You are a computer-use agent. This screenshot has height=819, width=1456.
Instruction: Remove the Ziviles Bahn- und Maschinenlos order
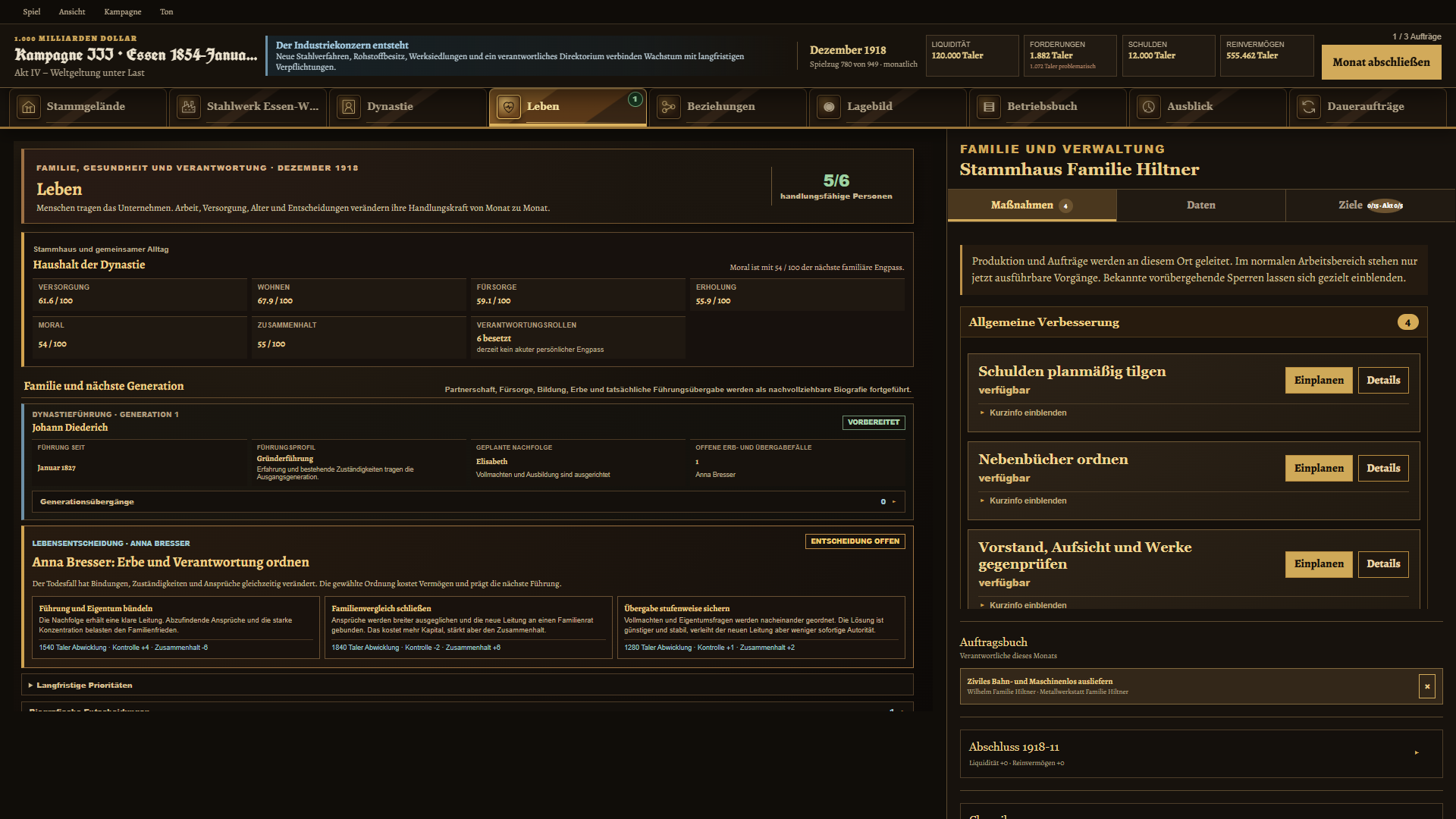coord(1427,686)
